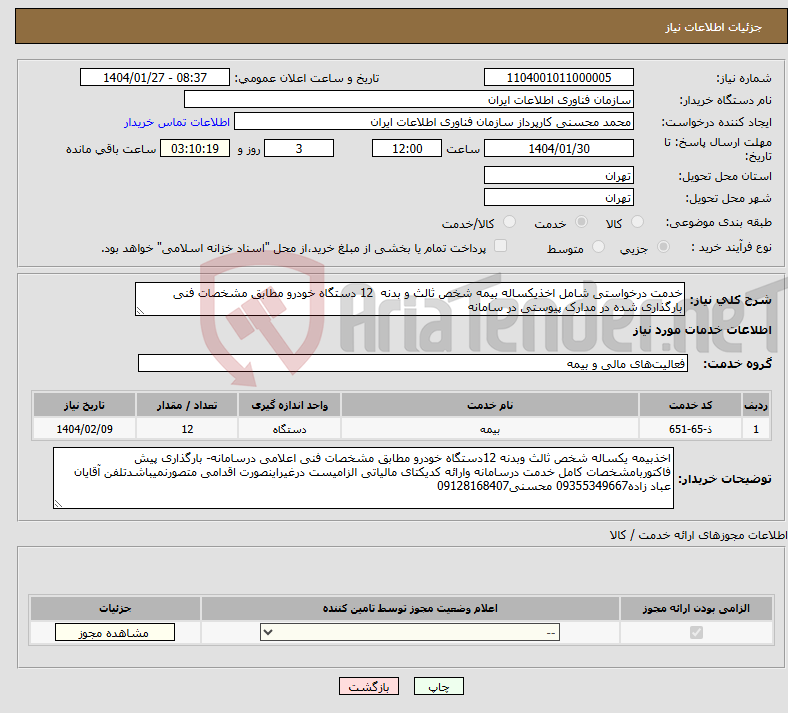Click the اعلام وضعیت مجوز توسط تامین کننده header

click(410, 608)
